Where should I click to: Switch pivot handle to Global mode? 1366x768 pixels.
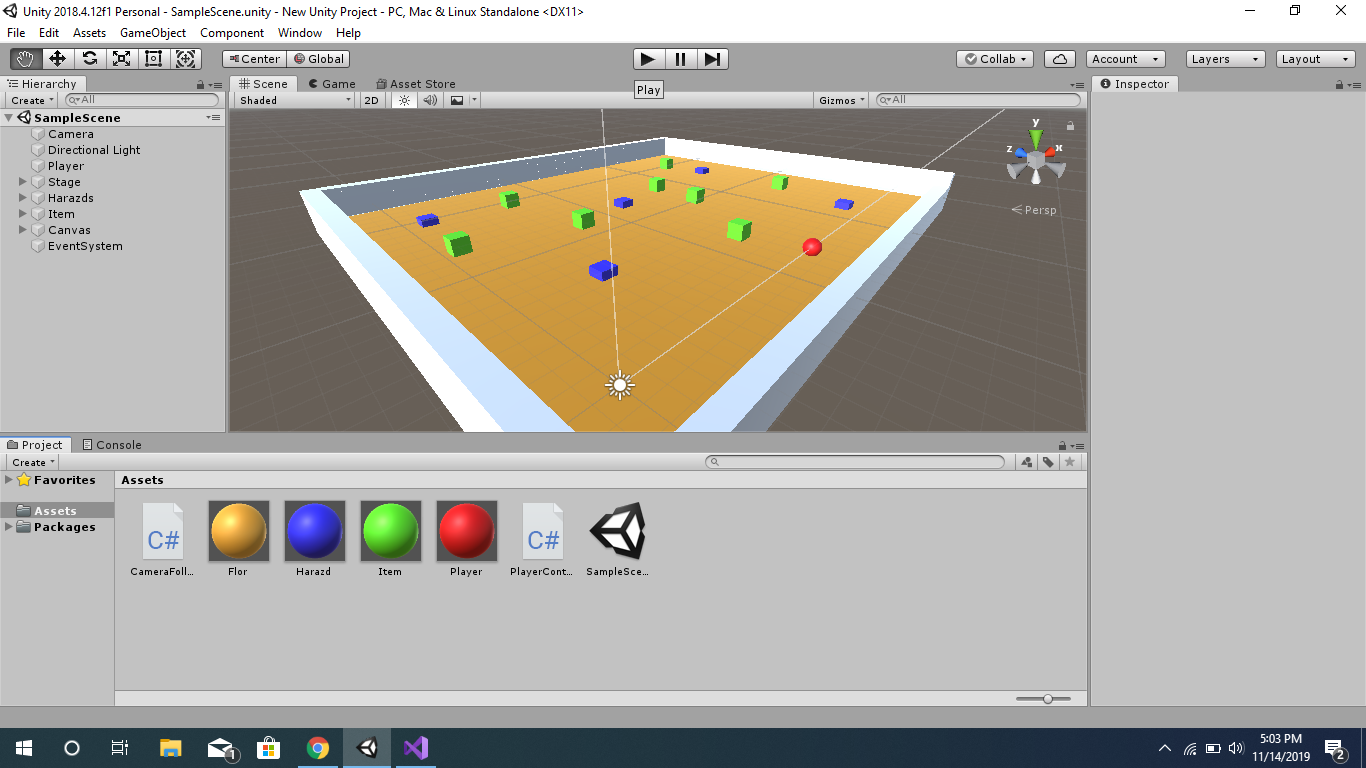click(x=318, y=59)
